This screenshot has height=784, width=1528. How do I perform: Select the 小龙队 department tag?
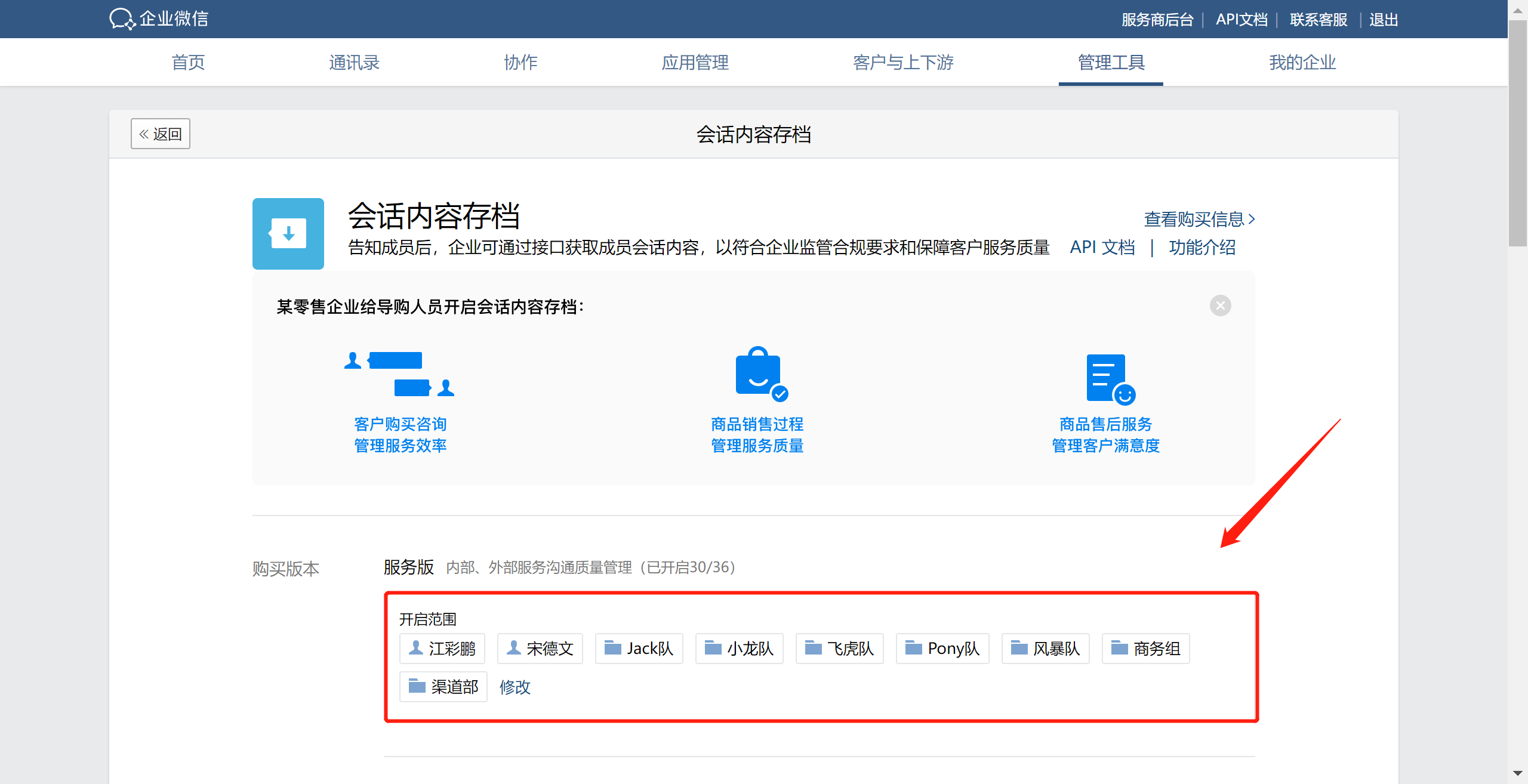pos(739,649)
